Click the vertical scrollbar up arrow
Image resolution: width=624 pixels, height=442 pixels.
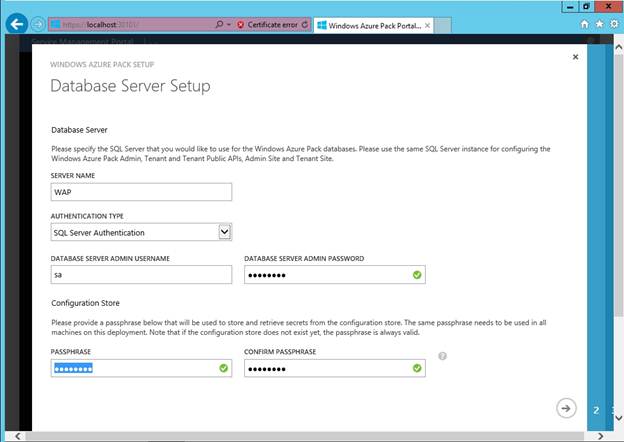pos(619,47)
